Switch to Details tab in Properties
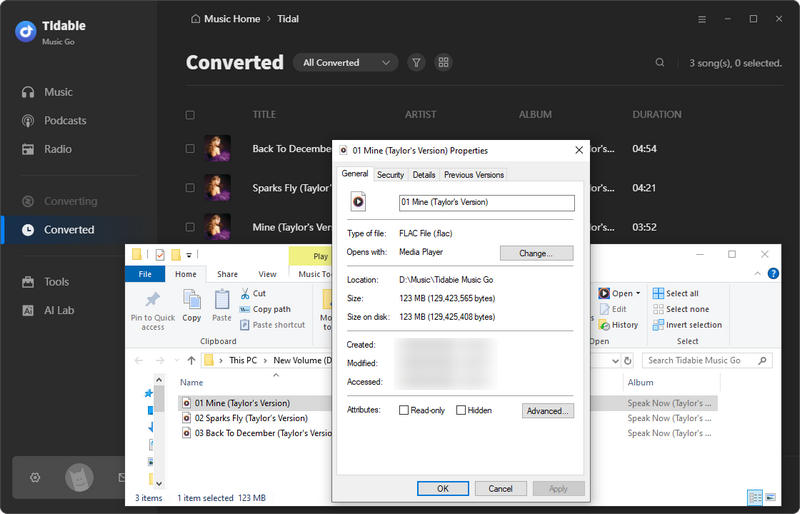800x514 pixels. 424,175
